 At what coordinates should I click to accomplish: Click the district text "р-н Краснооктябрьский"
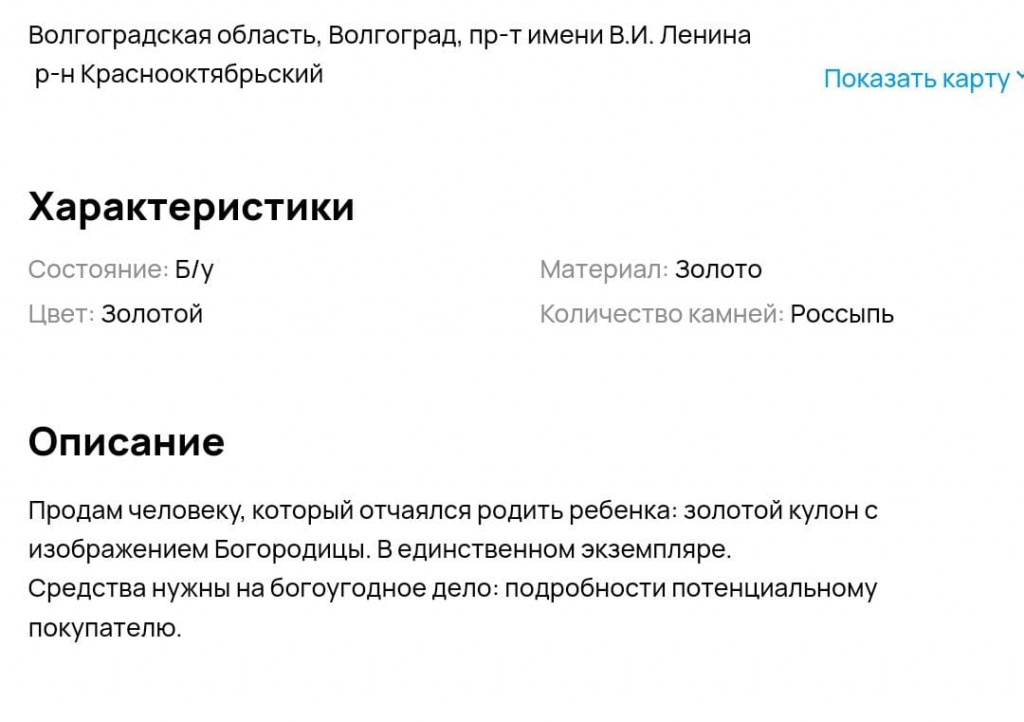pyautogui.click(x=179, y=74)
